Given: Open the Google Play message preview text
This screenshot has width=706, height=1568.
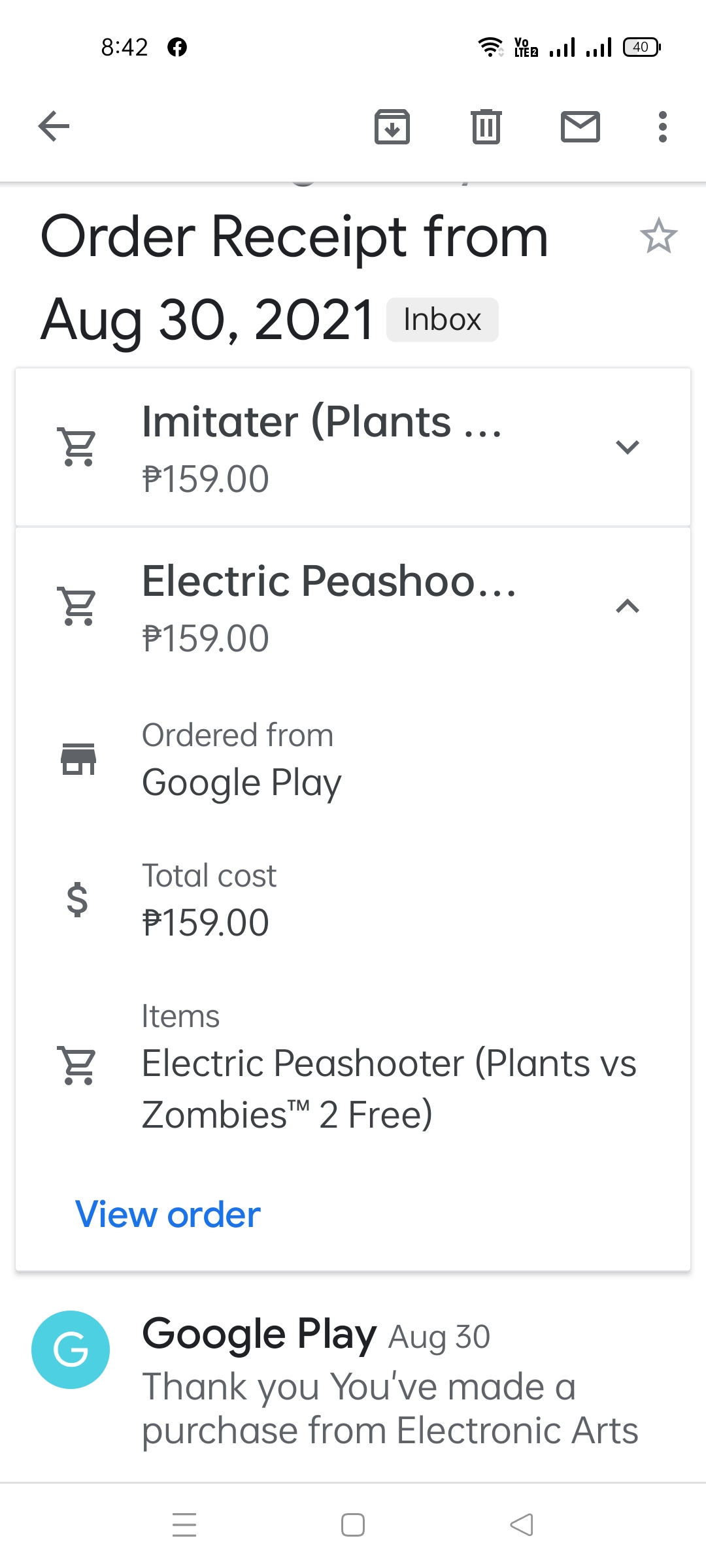Looking at the screenshot, I should (390, 1408).
